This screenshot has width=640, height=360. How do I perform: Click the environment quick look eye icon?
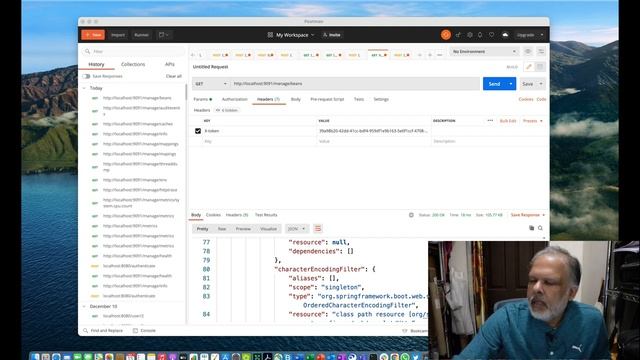[528, 51]
